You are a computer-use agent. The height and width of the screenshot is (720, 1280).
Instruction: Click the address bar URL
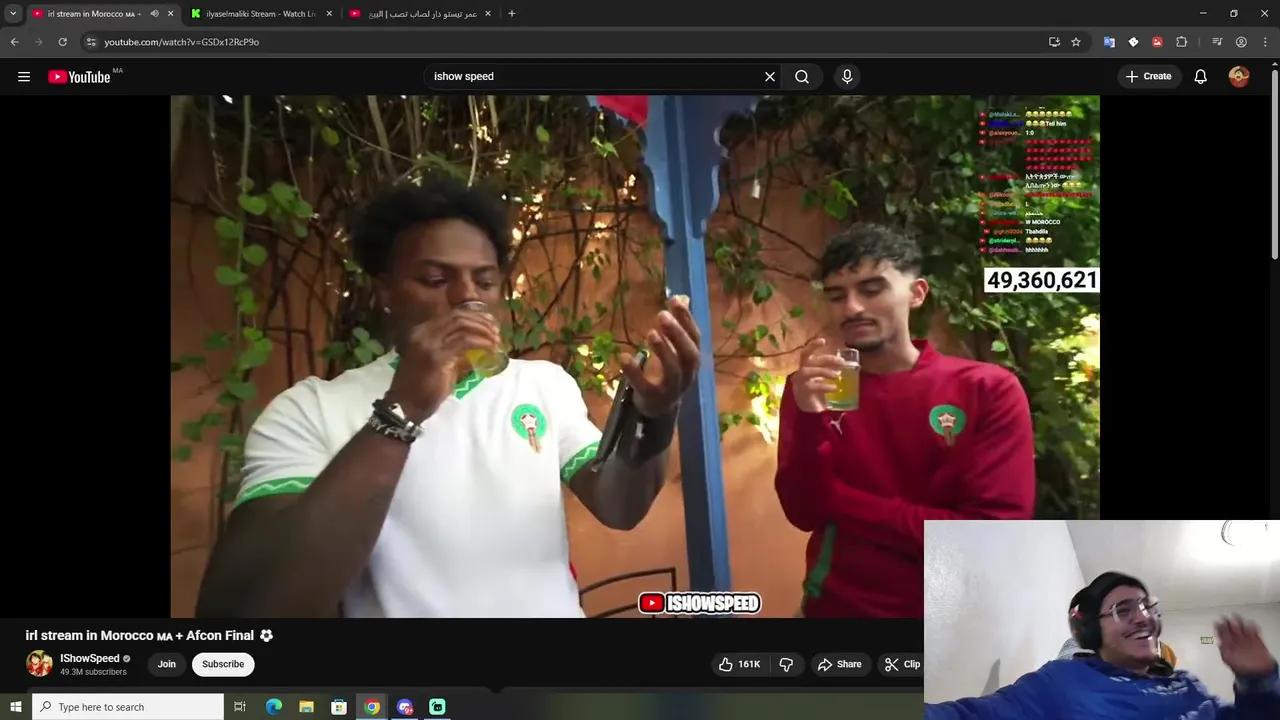182,42
